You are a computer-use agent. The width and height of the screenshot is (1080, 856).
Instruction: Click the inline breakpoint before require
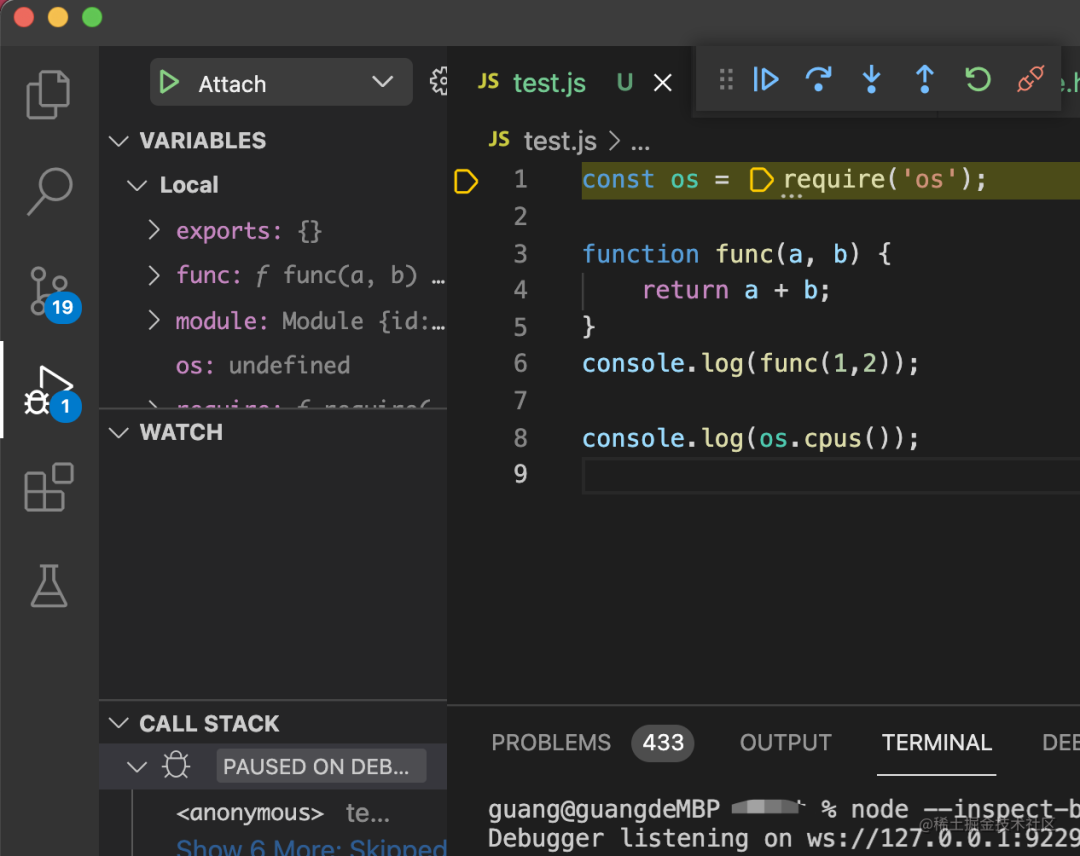pos(760,180)
